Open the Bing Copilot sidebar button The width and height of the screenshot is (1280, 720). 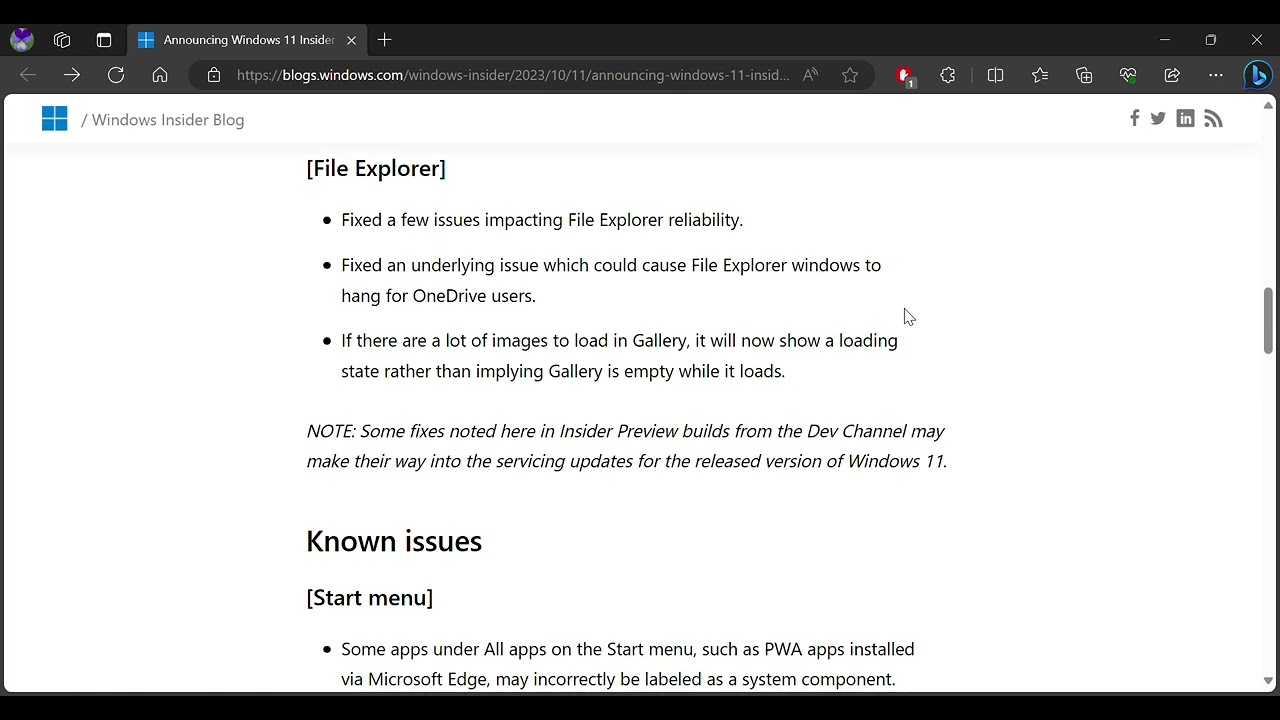(x=1258, y=75)
